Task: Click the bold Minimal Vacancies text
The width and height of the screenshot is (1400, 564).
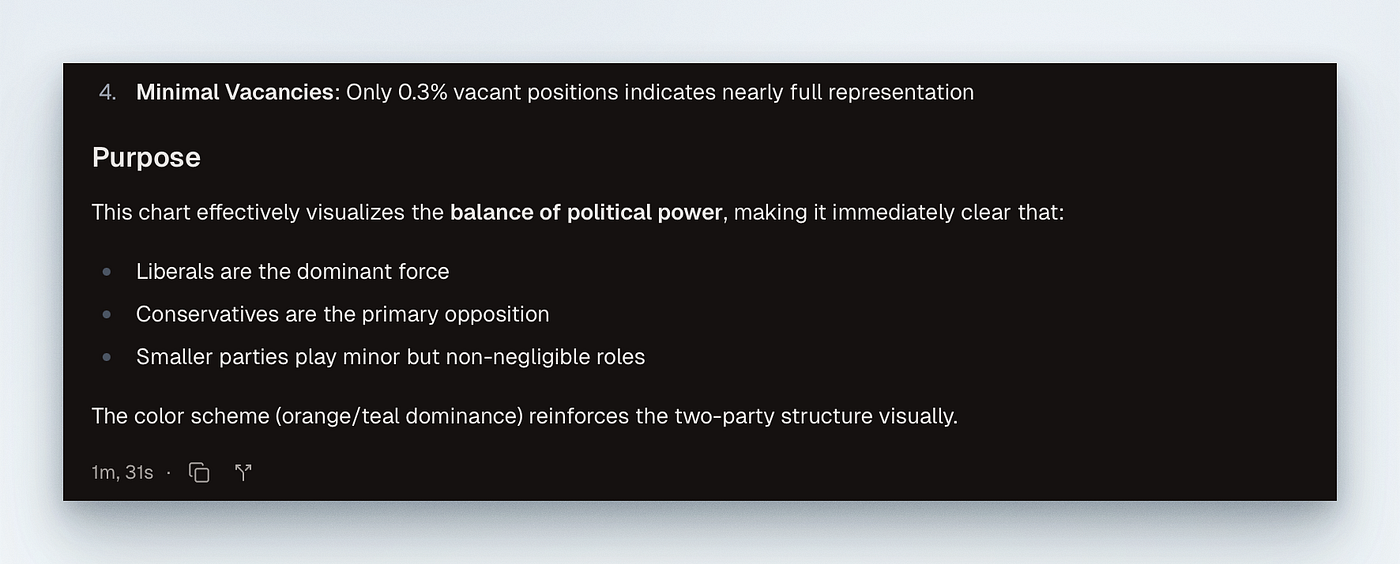Action: click(235, 93)
